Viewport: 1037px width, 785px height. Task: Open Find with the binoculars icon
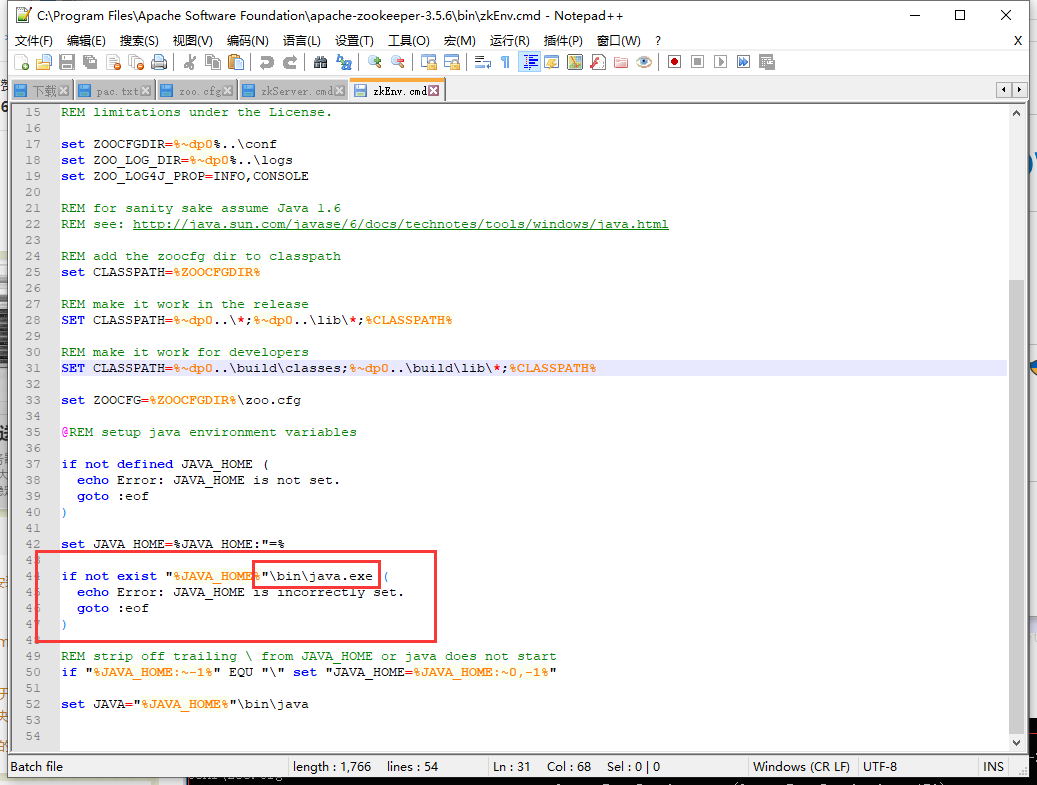point(320,62)
